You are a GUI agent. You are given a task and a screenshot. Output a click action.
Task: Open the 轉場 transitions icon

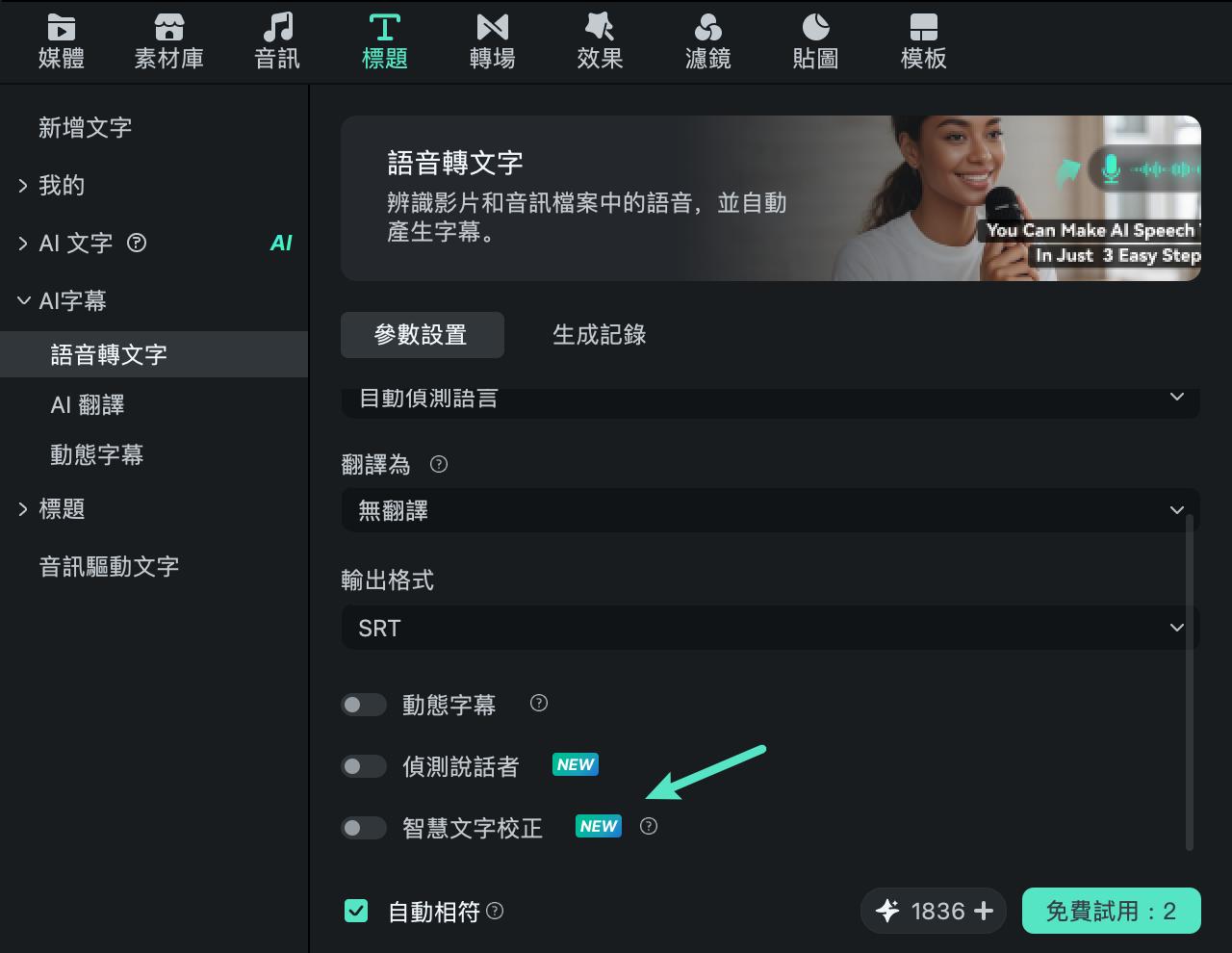[493, 28]
